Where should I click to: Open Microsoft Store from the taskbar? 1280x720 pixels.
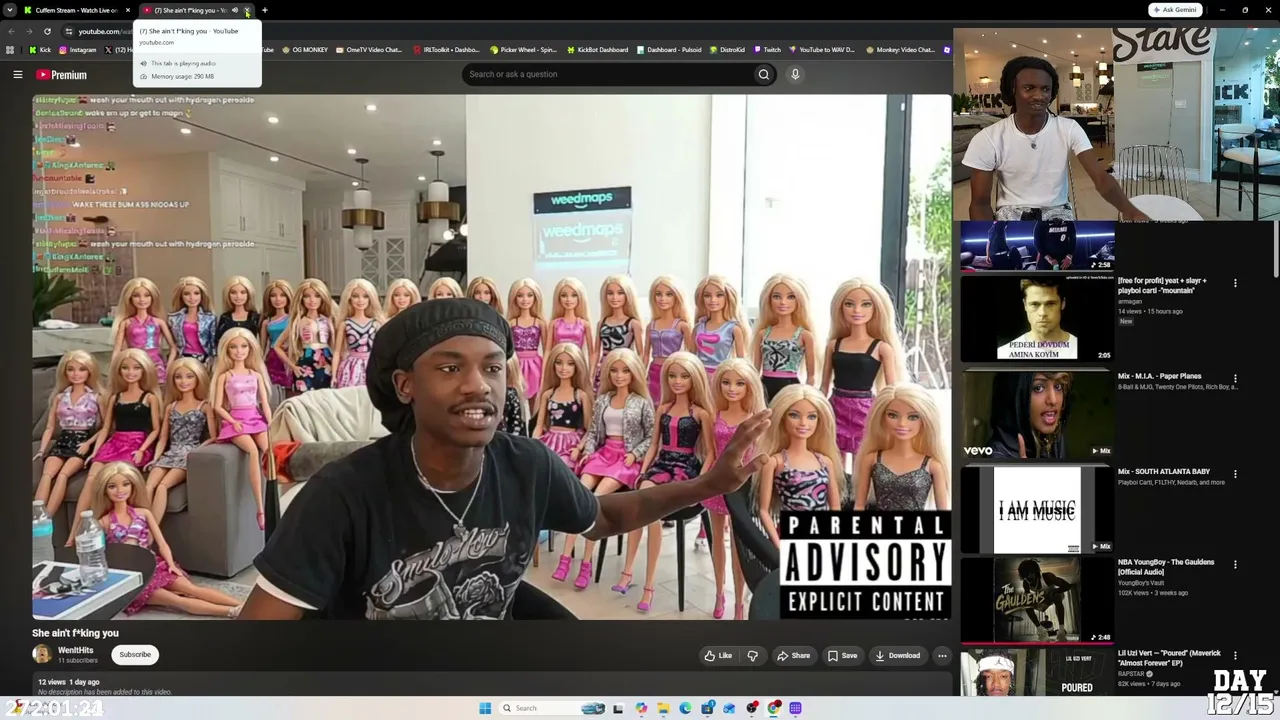pos(708,708)
